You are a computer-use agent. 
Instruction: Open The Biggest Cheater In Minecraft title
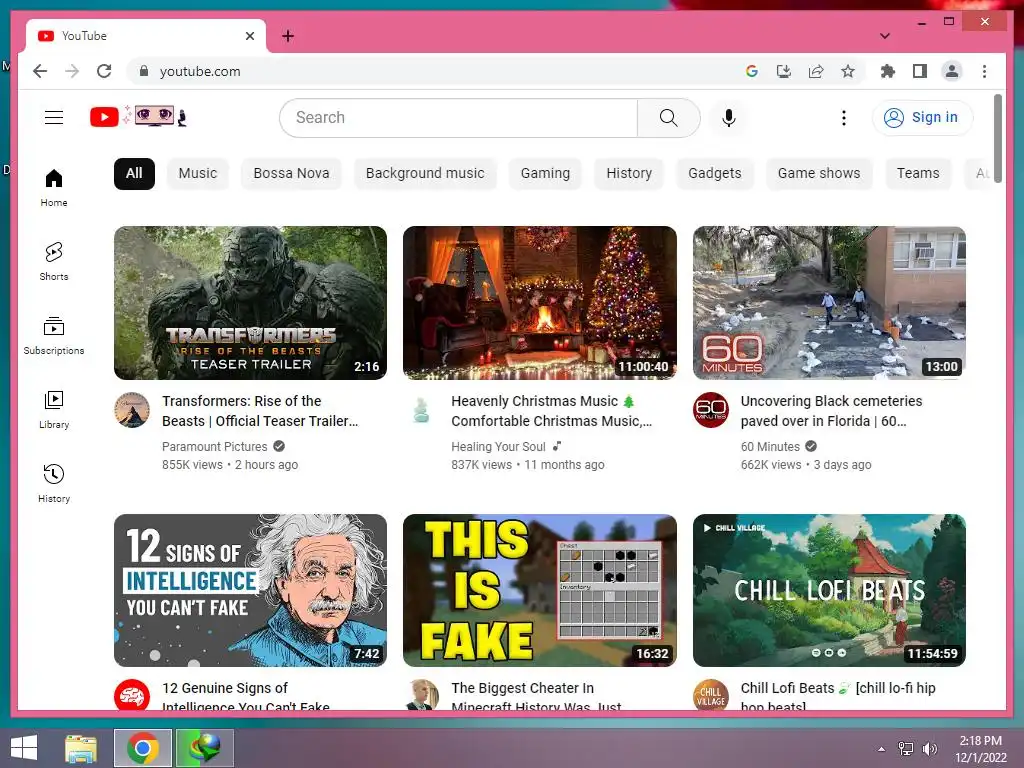pos(536,696)
